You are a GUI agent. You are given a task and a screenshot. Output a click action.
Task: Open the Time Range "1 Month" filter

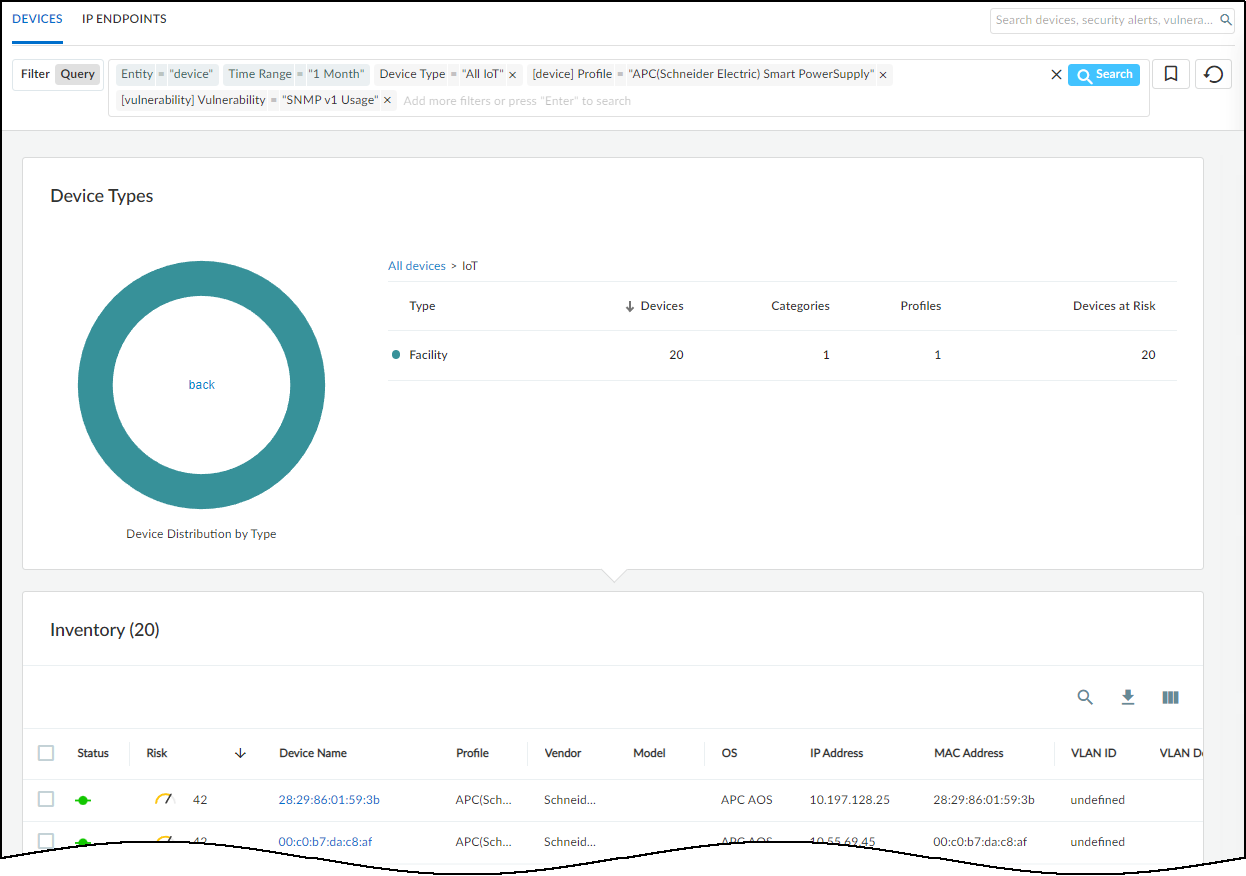click(x=296, y=74)
